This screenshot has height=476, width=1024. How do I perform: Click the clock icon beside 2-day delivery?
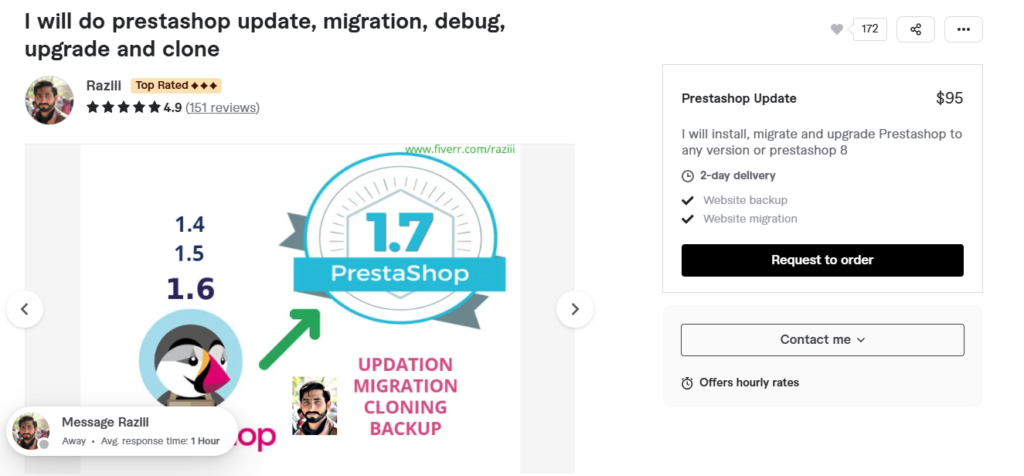pyautogui.click(x=687, y=176)
